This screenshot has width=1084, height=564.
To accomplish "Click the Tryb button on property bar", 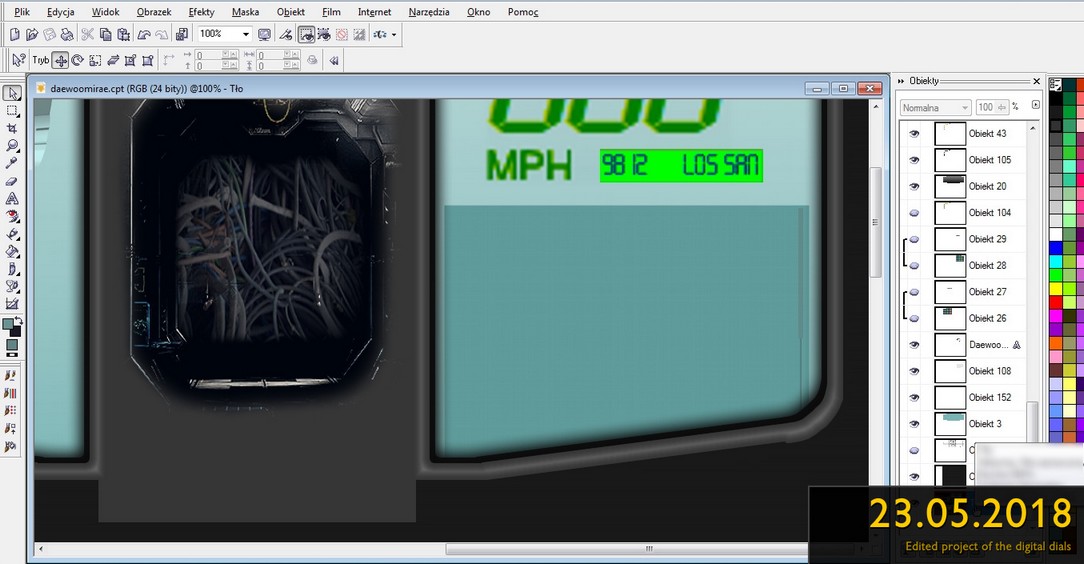I will tap(41, 60).
